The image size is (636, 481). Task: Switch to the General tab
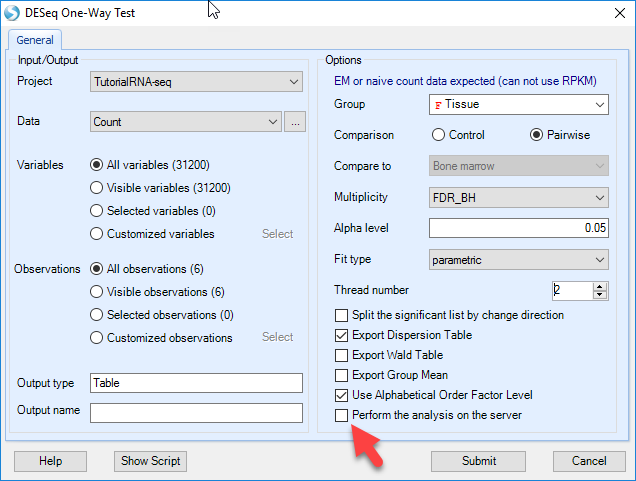(x=35, y=40)
